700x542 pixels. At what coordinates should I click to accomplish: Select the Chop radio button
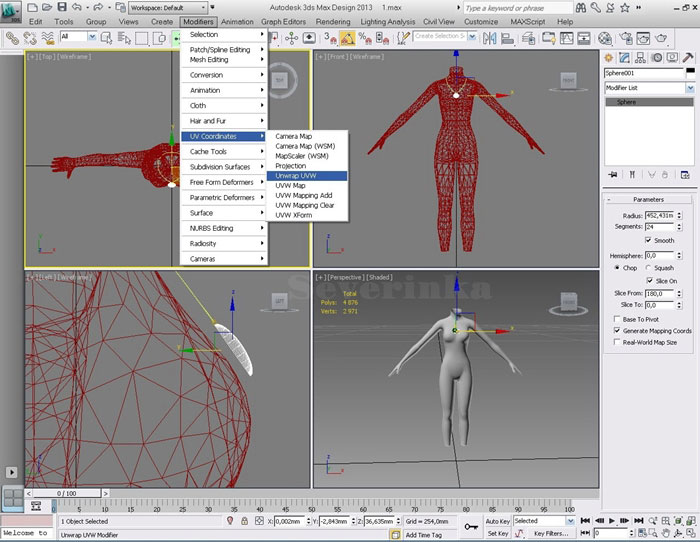click(617, 268)
